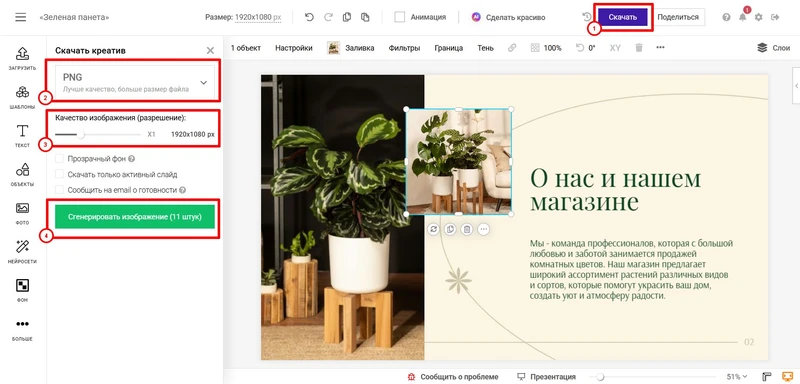Open the Фон background panel
Image resolution: width=800 pixels, height=384 pixels.
pyautogui.click(x=22, y=291)
